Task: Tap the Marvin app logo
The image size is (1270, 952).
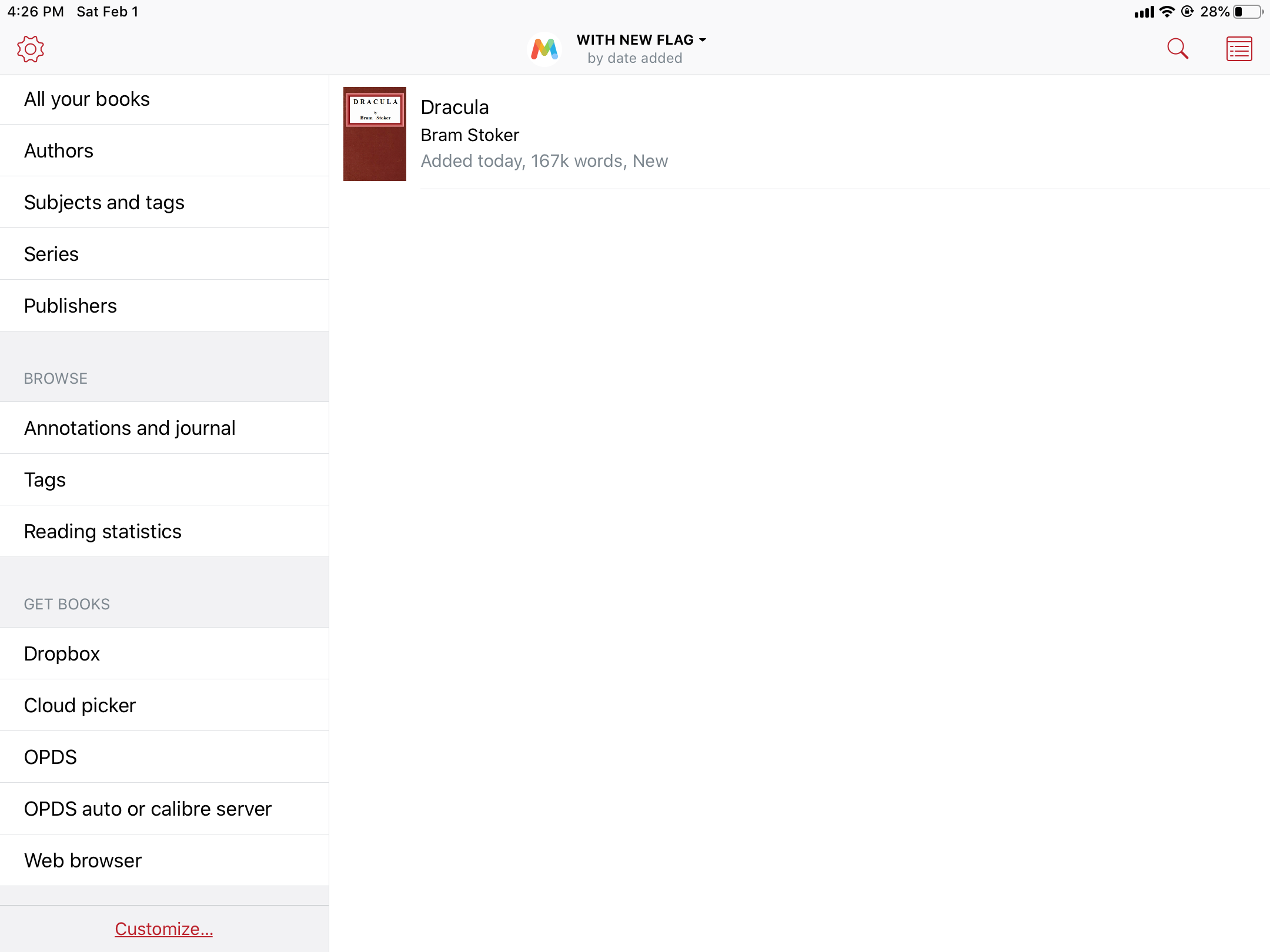Action: pyautogui.click(x=544, y=49)
